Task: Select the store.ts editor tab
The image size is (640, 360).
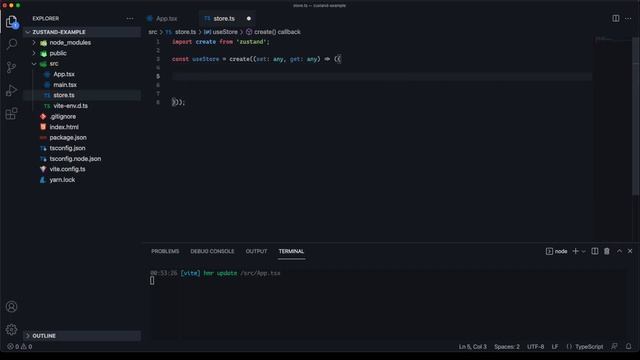Action: pos(227,18)
